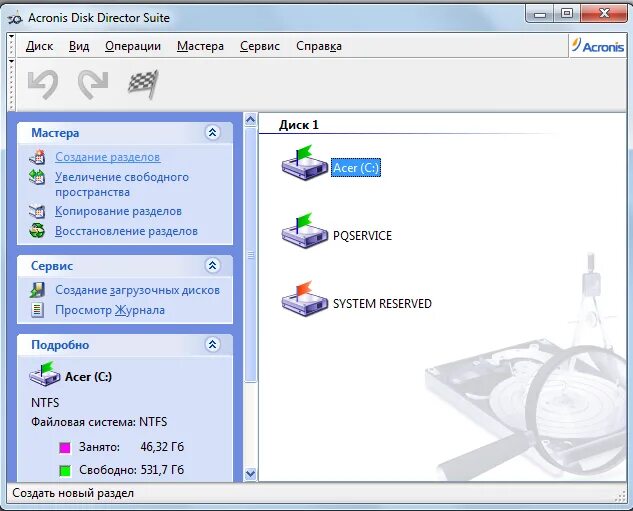Open the Копирование разделов link
Viewport: 633px width, 511px height.
pos(118,211)
